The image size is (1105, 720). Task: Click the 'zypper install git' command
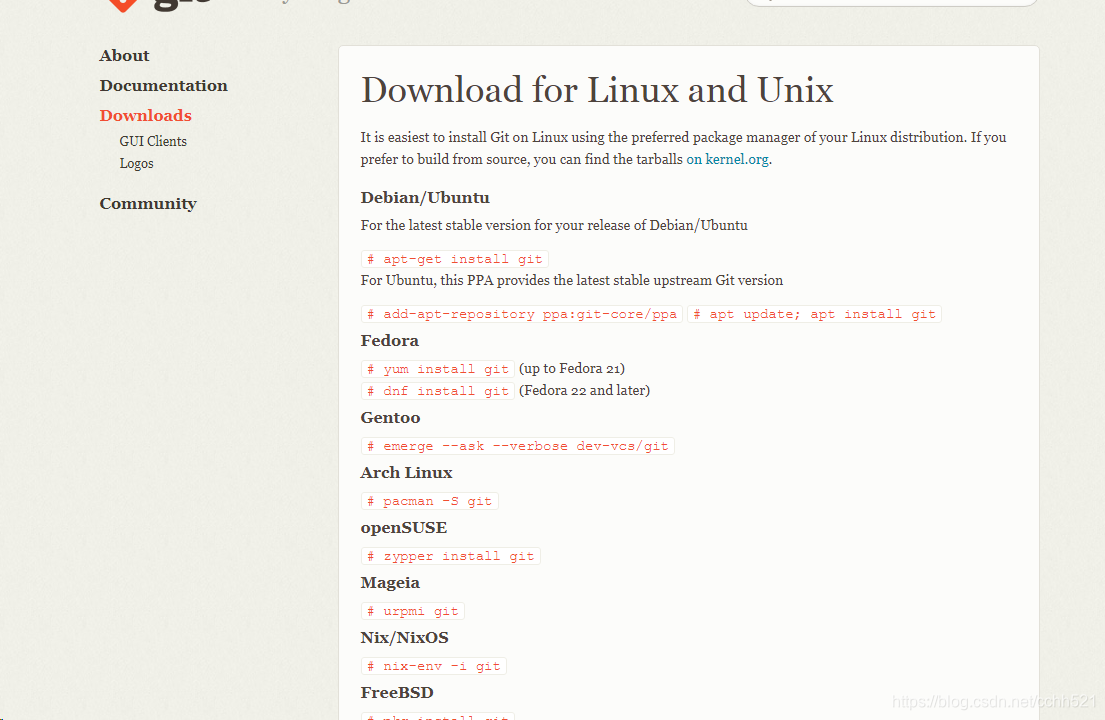pyautogui.click(x=450, y=556)
